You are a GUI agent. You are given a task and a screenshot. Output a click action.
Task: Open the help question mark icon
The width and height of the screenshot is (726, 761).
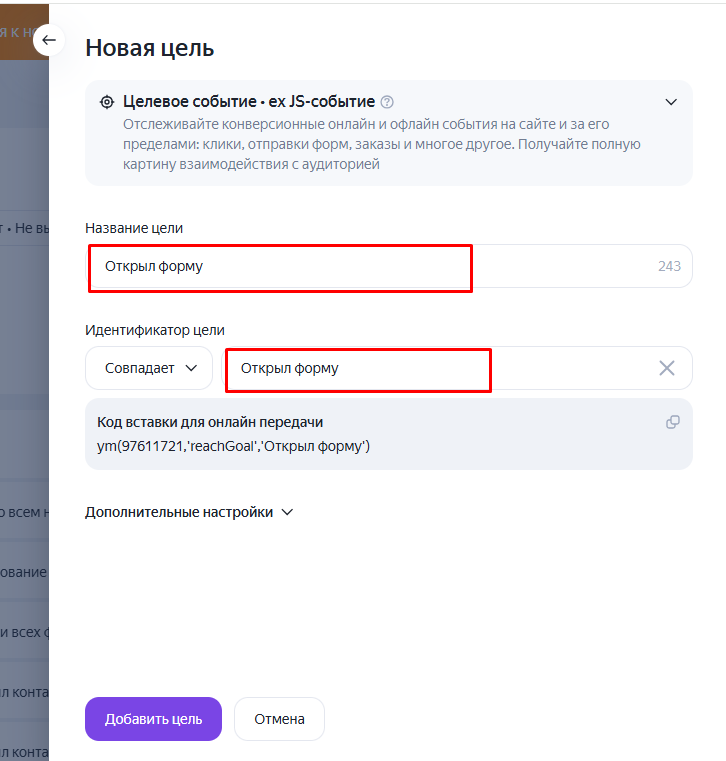pyautogui.click(x=387, y=102)
